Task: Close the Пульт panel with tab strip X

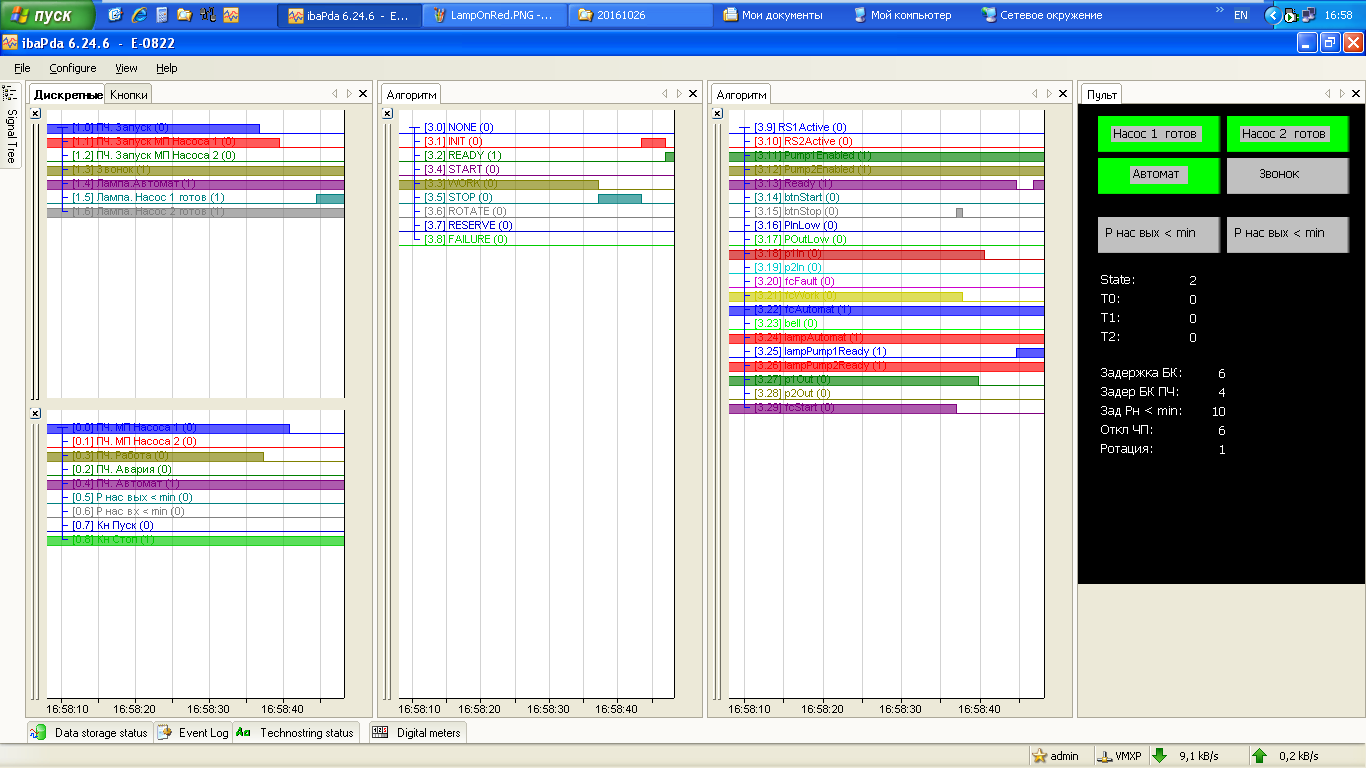Action: coord(1356,93)
